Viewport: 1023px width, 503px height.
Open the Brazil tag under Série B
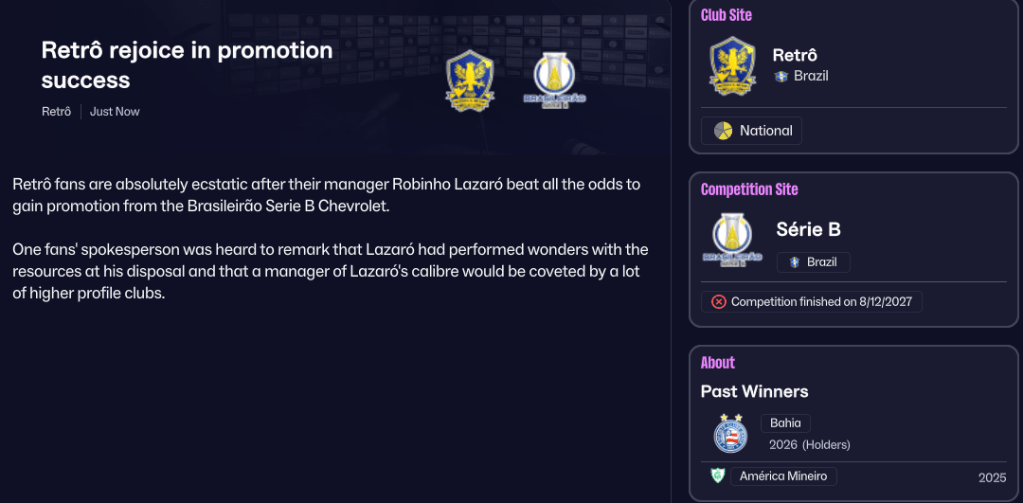click(814, 262)
